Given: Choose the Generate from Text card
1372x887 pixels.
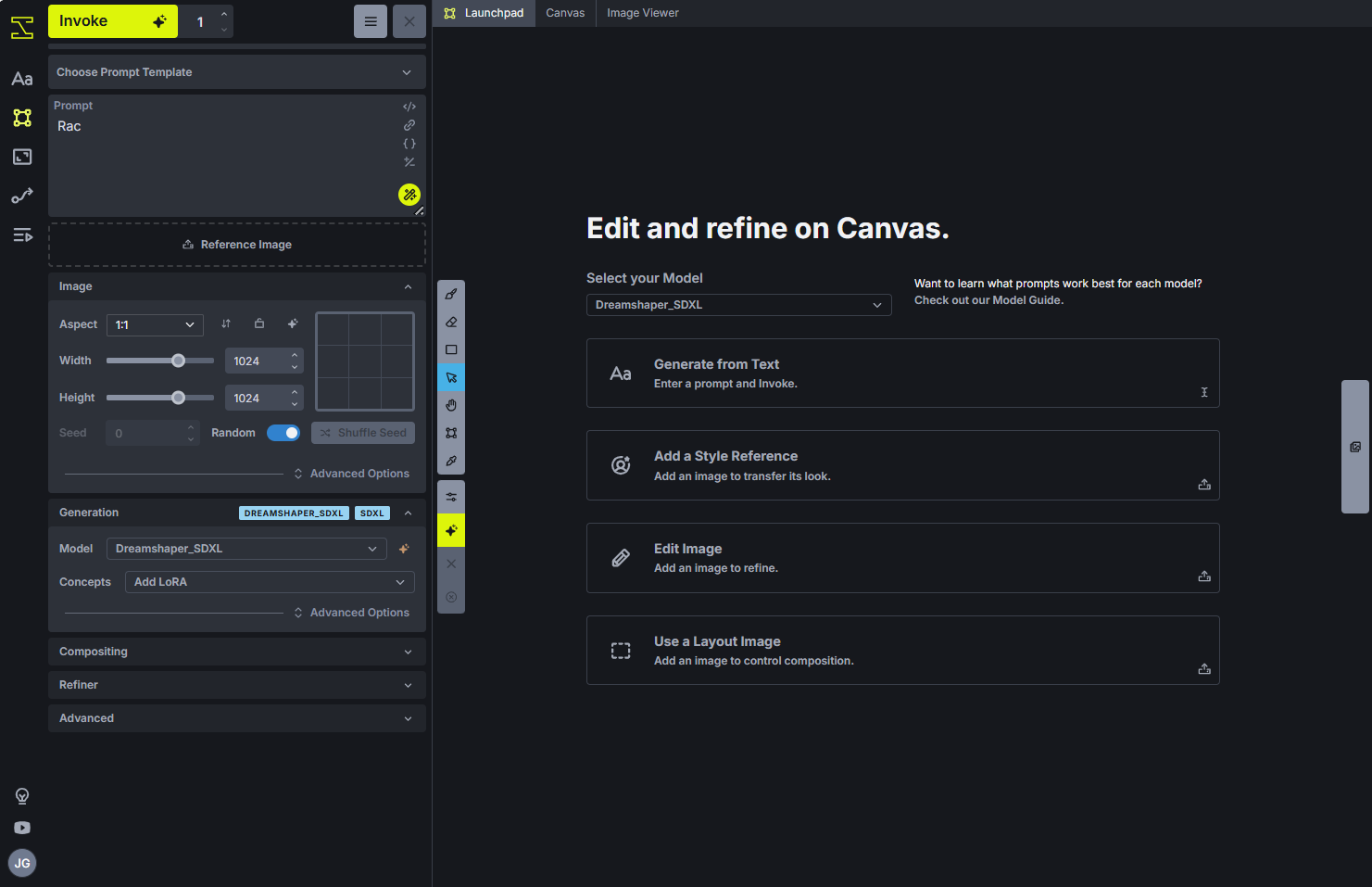Looking at the screenshot, I should click(903, 374).
